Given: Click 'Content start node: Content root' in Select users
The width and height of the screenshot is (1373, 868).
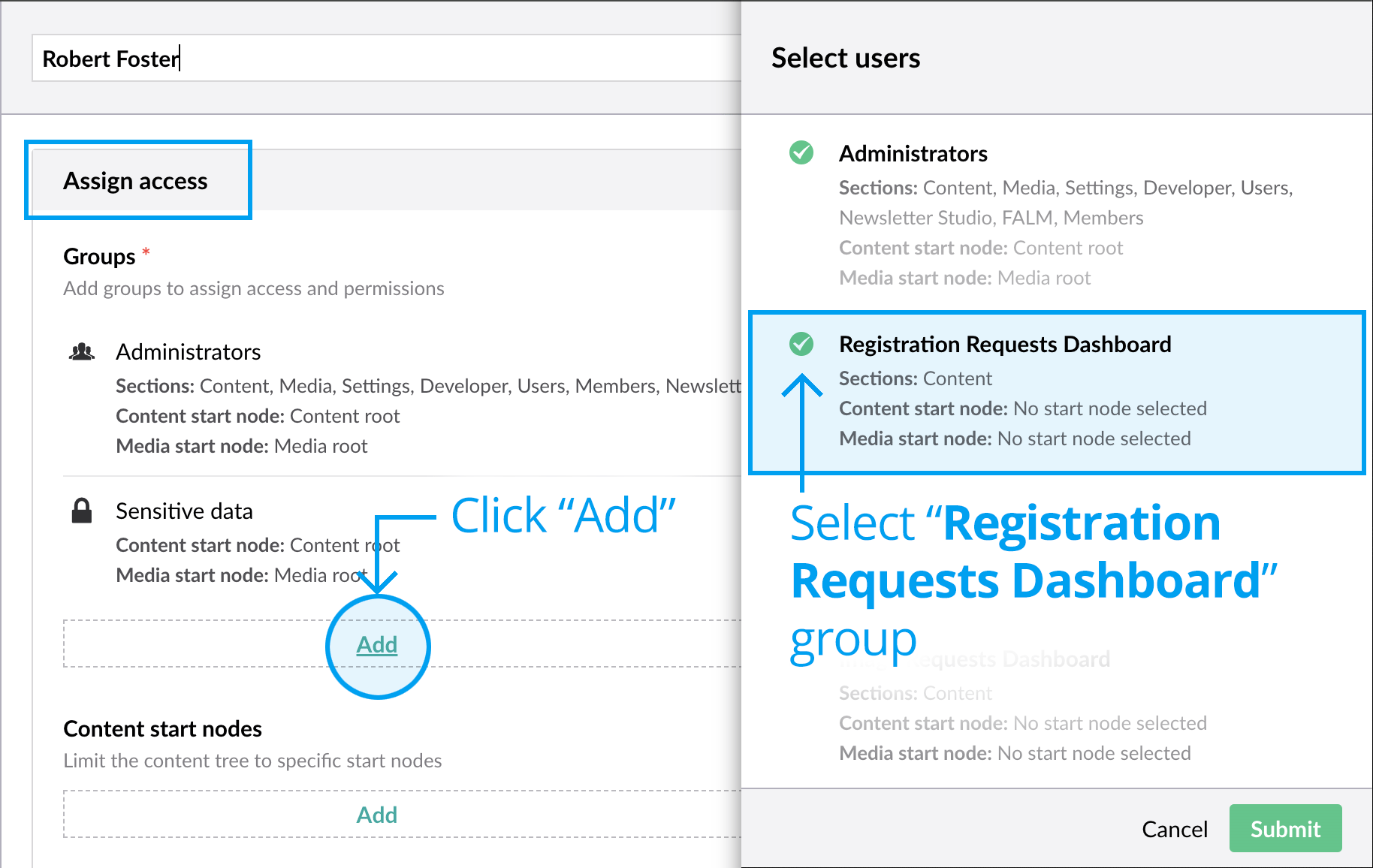Looking at the screenshot, I should point(981,248).
